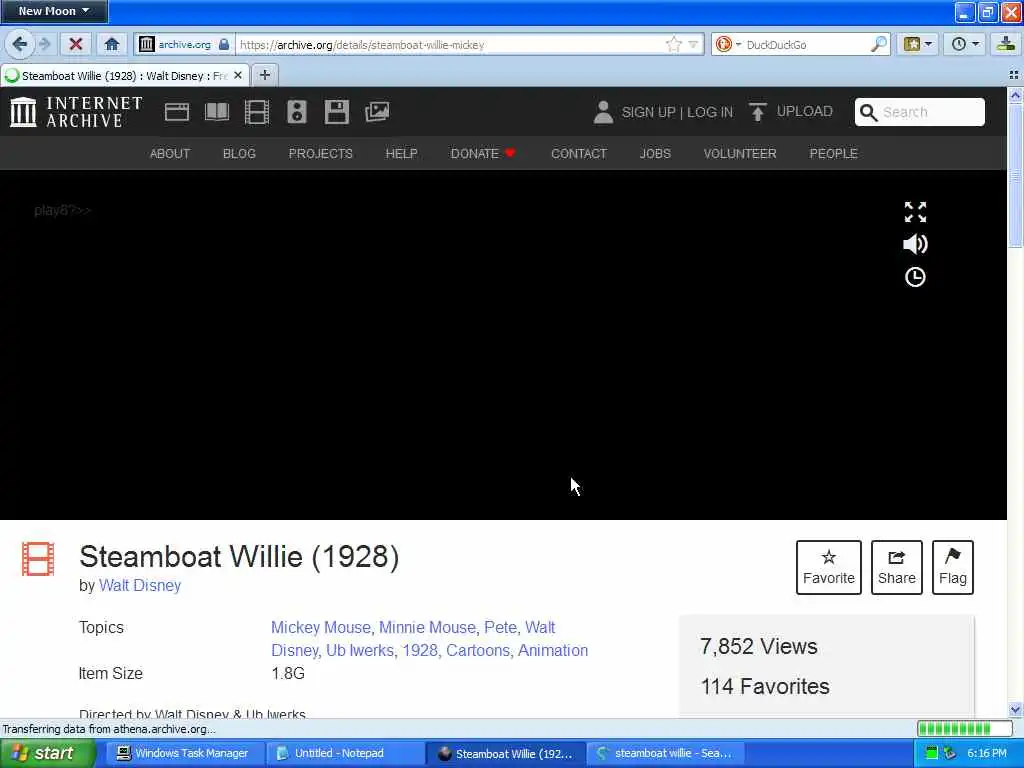Open the downloads toolbar button
This screenshot has width=1024, height=768.
click(1006, 44)
